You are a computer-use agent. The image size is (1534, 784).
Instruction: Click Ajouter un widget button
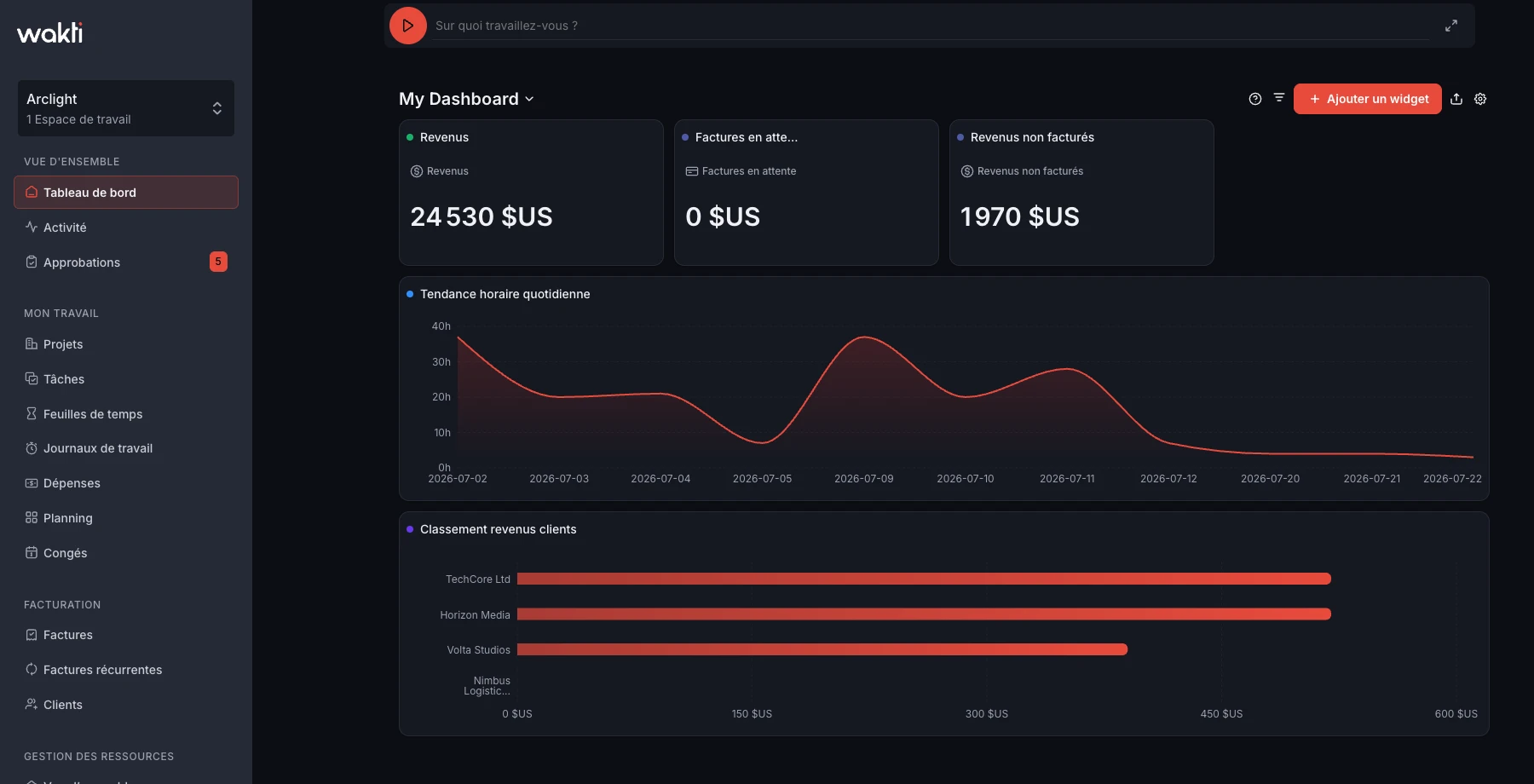pos(1368,99)
